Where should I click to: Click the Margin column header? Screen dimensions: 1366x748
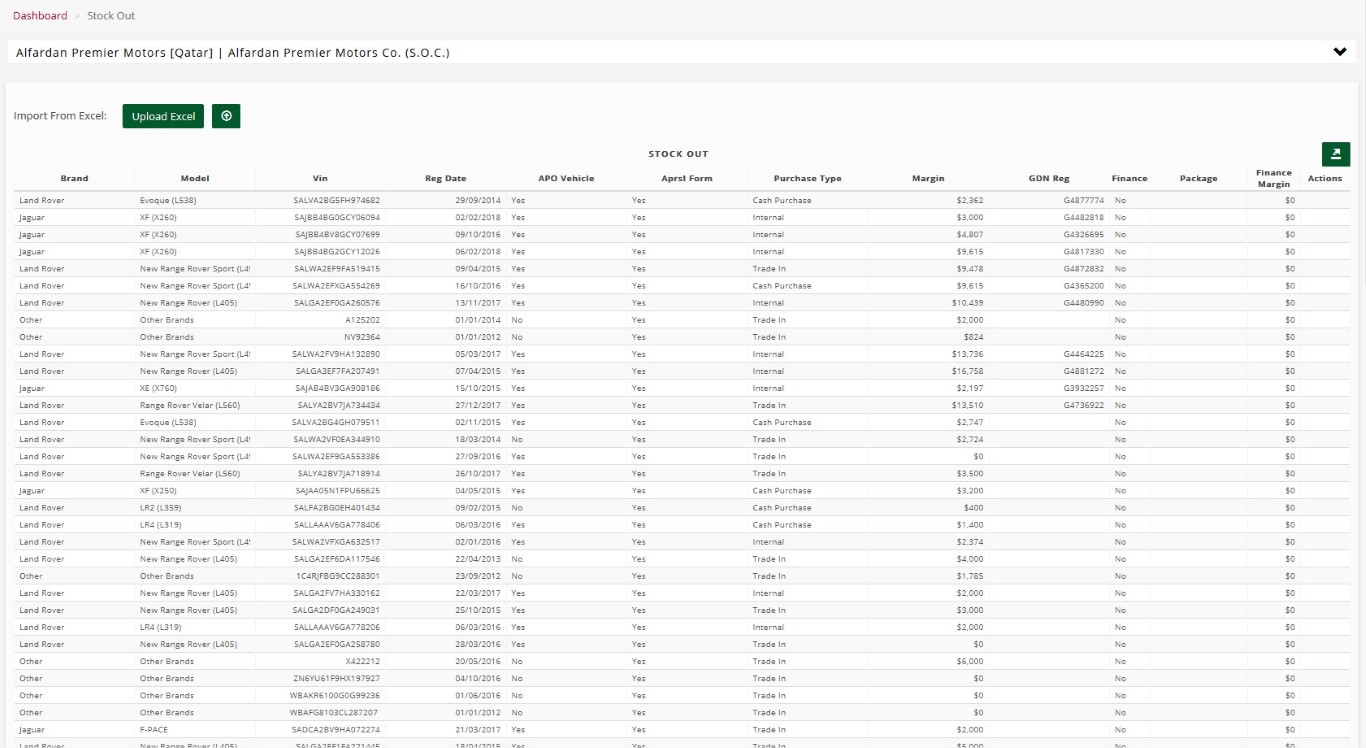pyautogui.click(x=928, y=179)
